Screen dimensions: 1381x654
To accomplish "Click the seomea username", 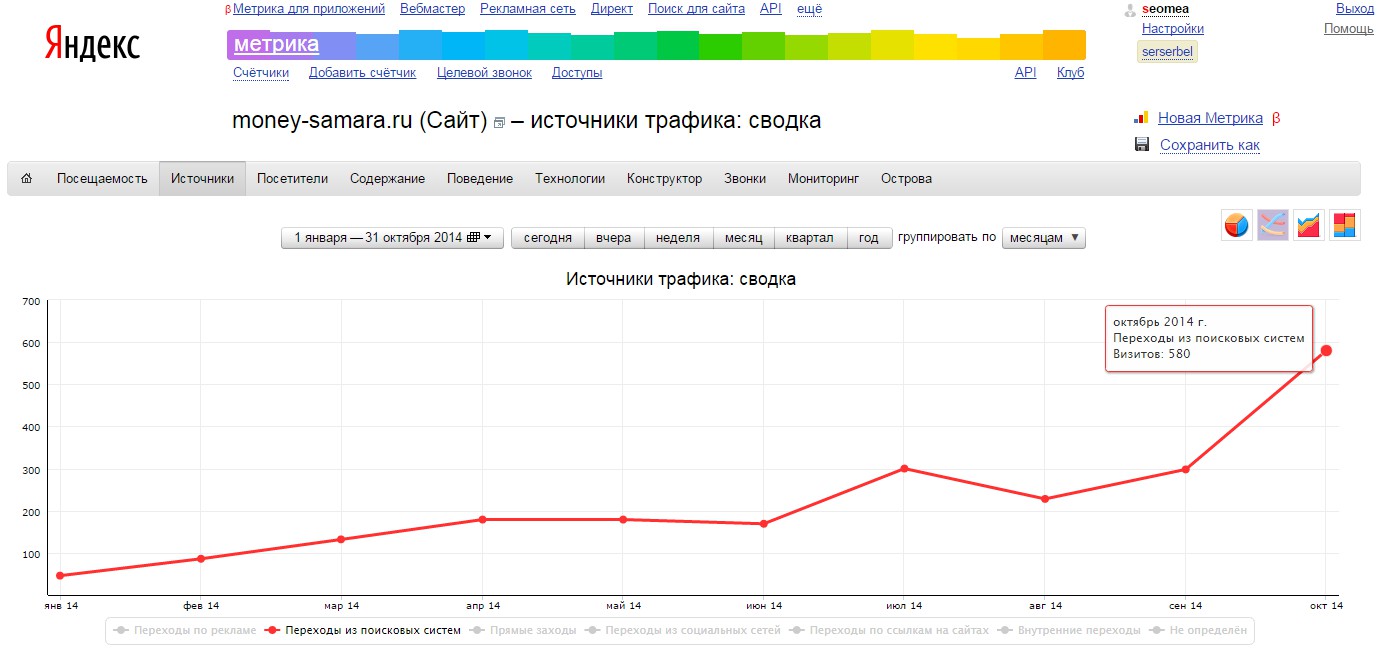I will pos(1165,9).
